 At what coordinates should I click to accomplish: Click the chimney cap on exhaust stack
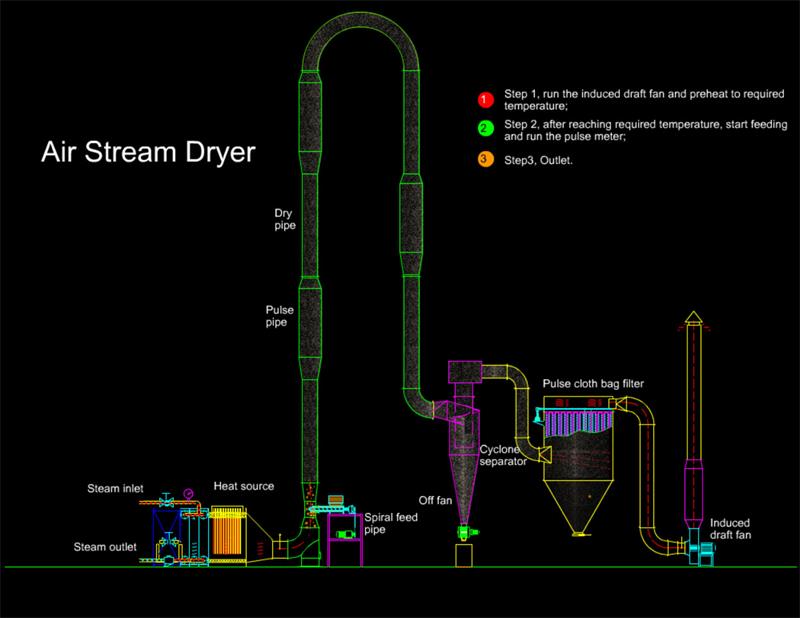coord(694,319)
